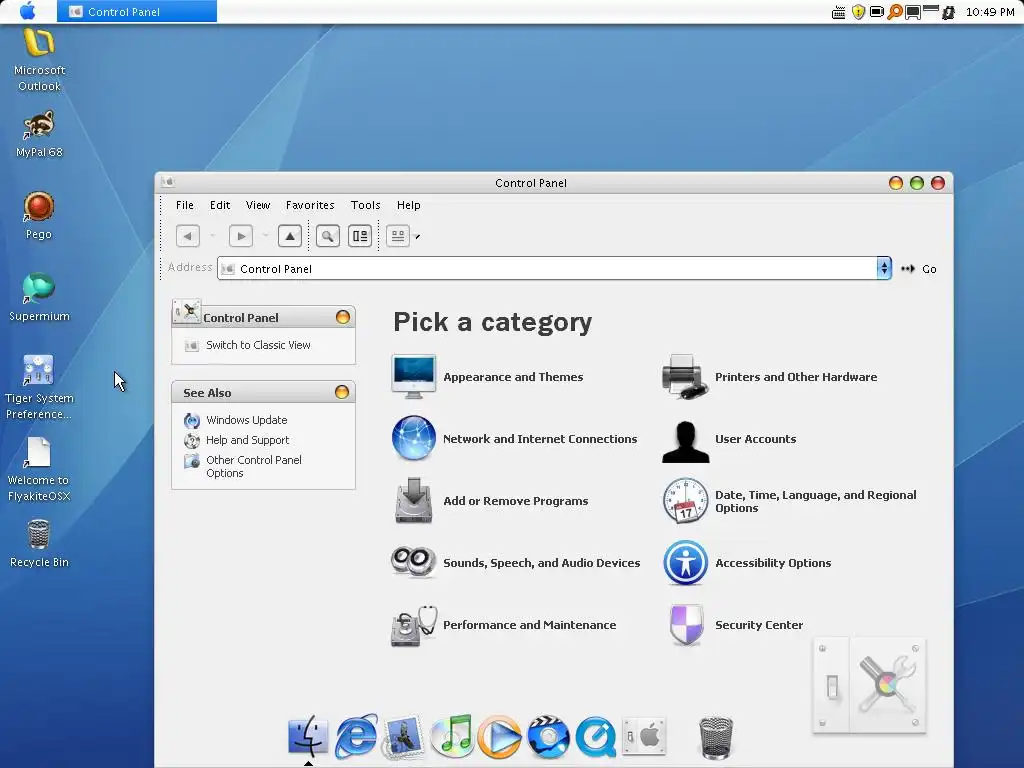Click the Up folder toolbar button

point(289,236)
